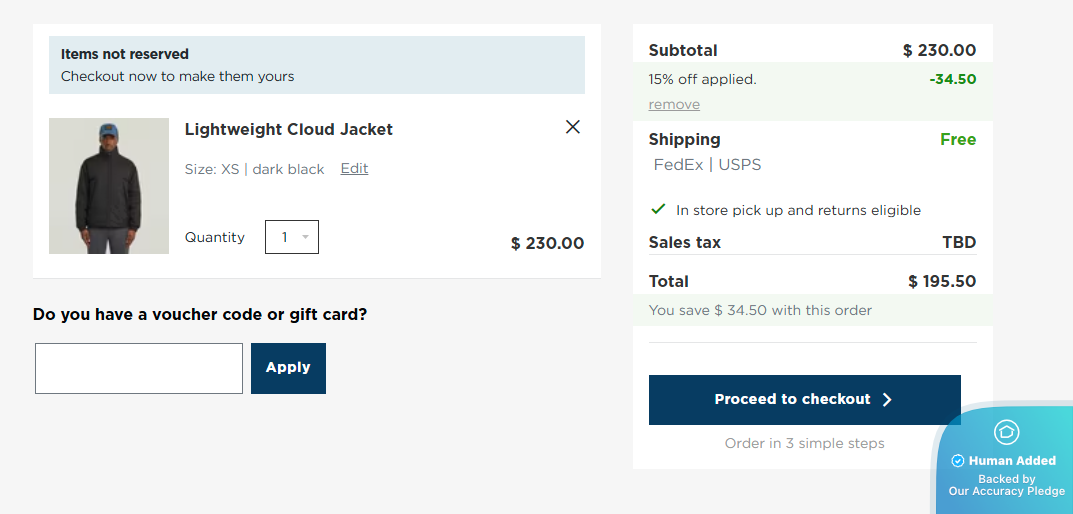Open the Quantity dropdown
The width and height of the screenshot is (1073, 514).
(x=292, y=237)
